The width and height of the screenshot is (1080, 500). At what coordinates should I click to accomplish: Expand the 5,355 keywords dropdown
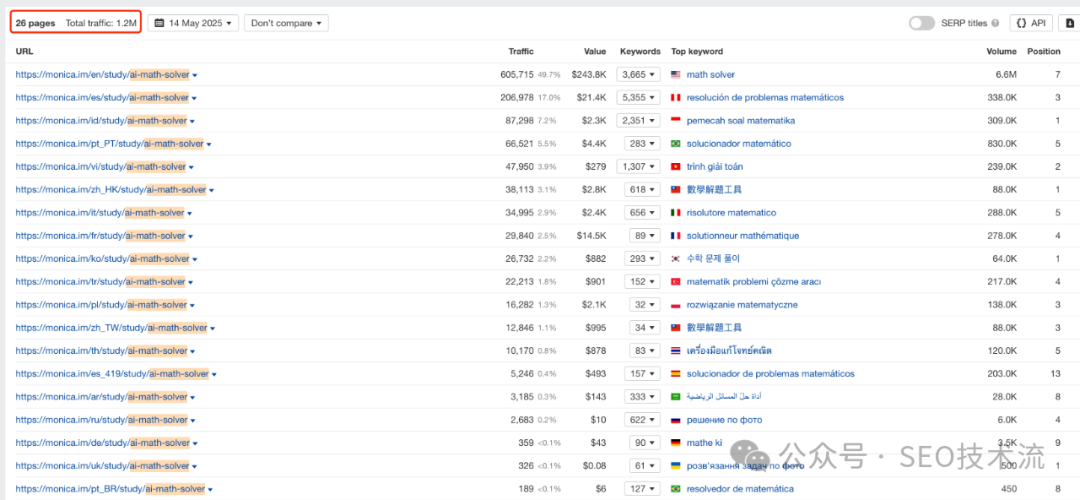(x=638, y=98)
